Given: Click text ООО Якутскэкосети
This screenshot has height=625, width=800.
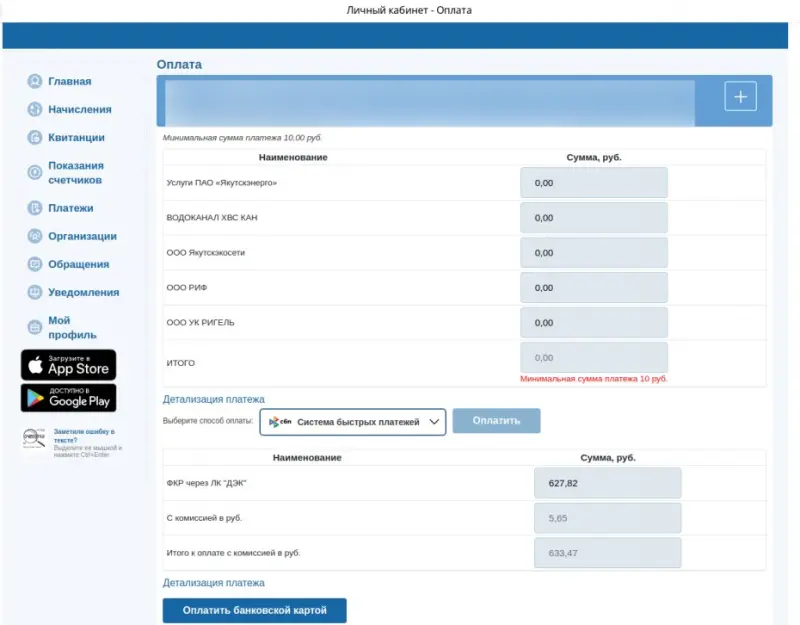Looking at the screenshot, I should click(206, 253).
